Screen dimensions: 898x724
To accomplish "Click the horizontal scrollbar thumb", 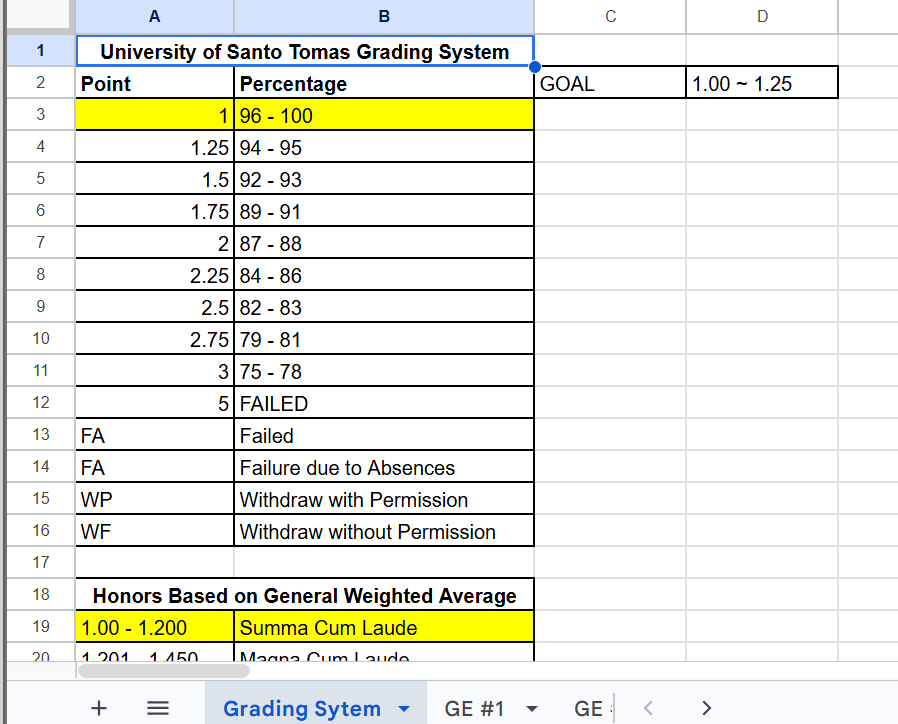I will point(163,671).
